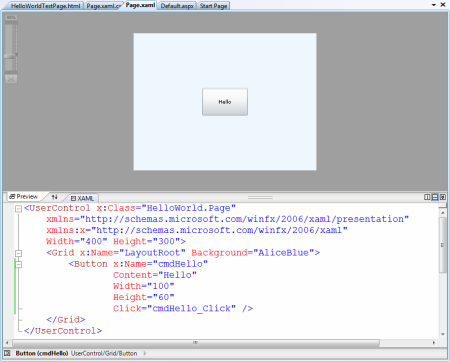The image size is (450, 362).
Task: Click the xmlns:x xaml schema URL line
Action: click(197, 230)
